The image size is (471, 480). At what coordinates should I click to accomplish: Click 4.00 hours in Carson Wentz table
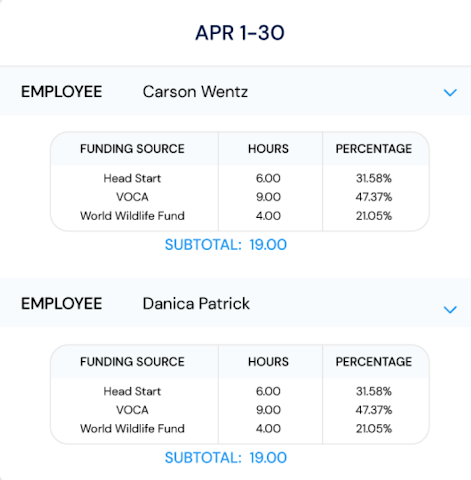[268, 216]
